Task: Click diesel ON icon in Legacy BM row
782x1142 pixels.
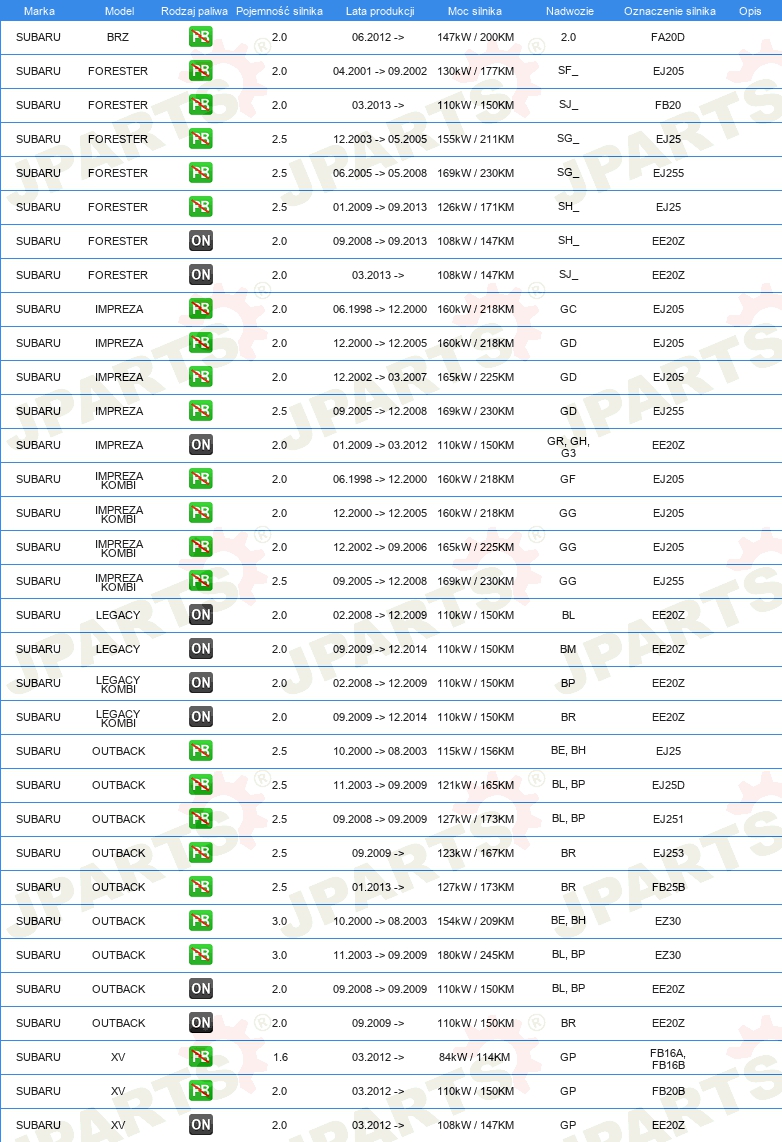Action: click(x=200, y=648)
